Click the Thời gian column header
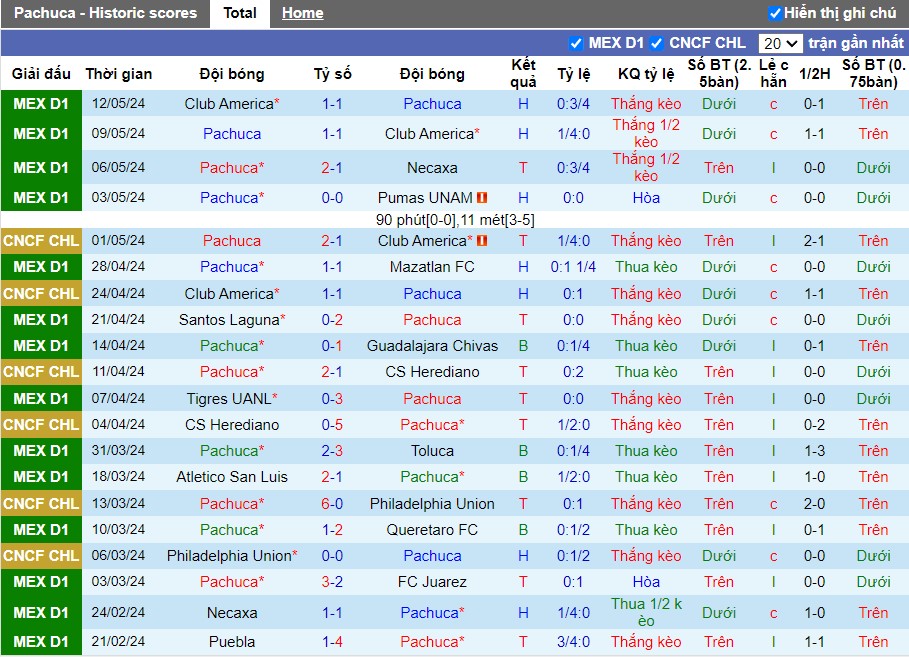This screenshot has width=909, height=657. tap(119, 74)
